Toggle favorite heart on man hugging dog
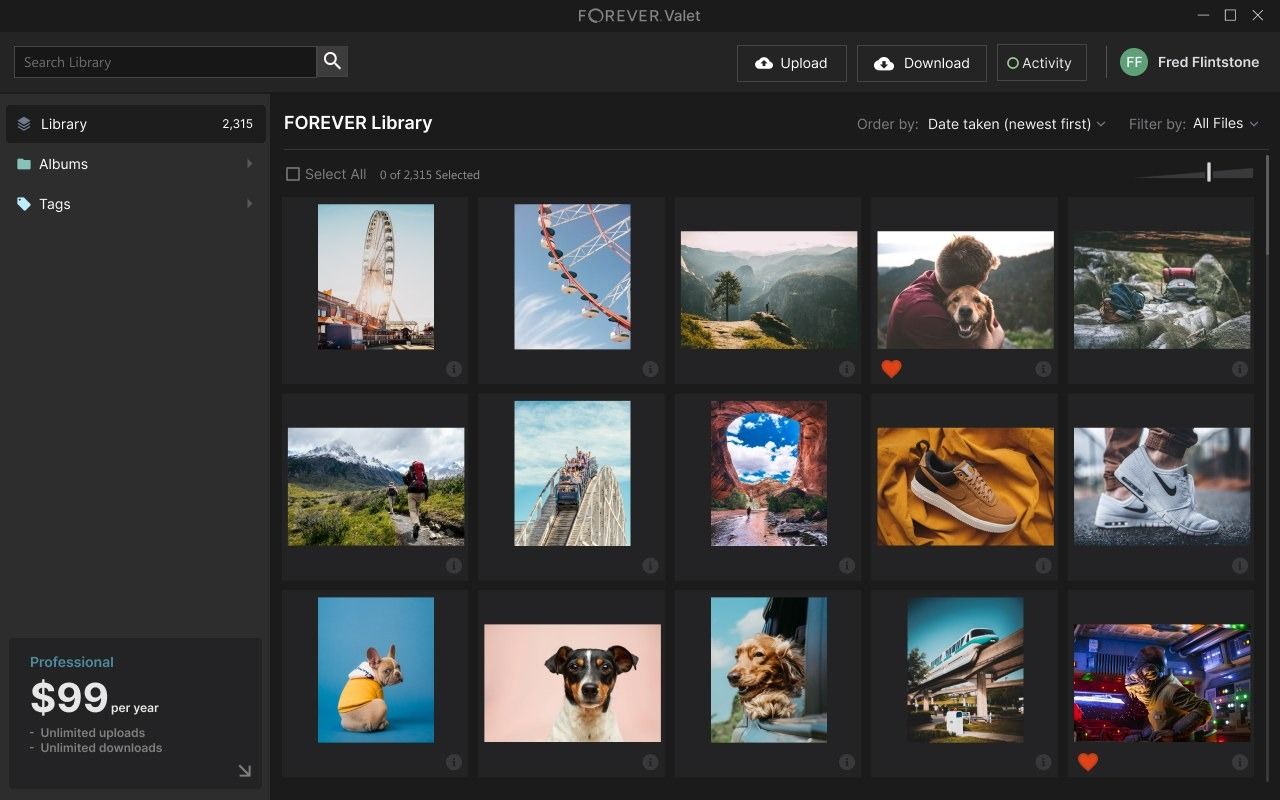This screenshot has width=1280, height=800. click(892, 369)
